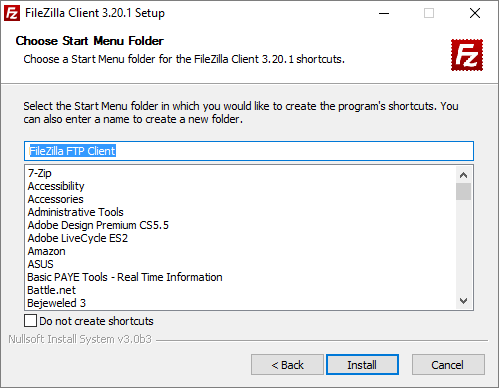The image size is (499, 388).
Task: Cancel the FileZilla setup
Action: tap(448, 365)
